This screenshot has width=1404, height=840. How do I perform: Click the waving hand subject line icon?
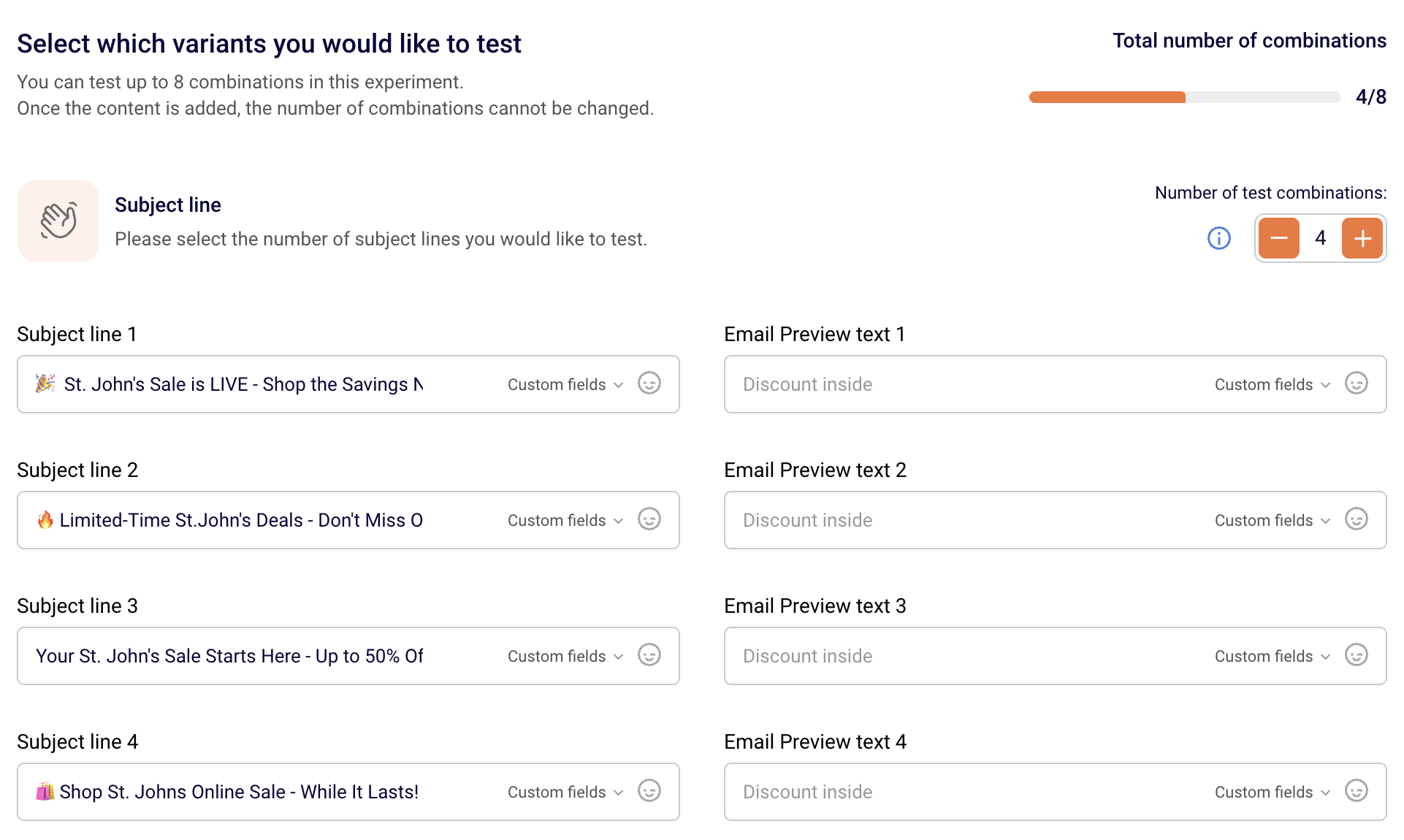58,221
